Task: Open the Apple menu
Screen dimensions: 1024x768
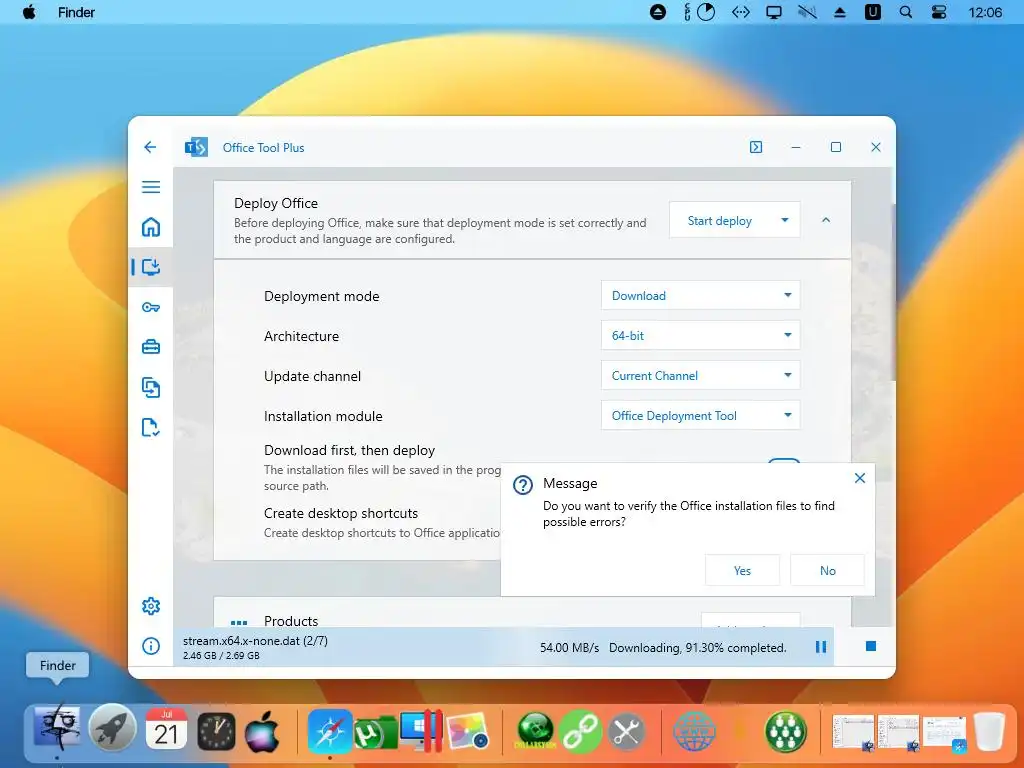Action: 29,12
